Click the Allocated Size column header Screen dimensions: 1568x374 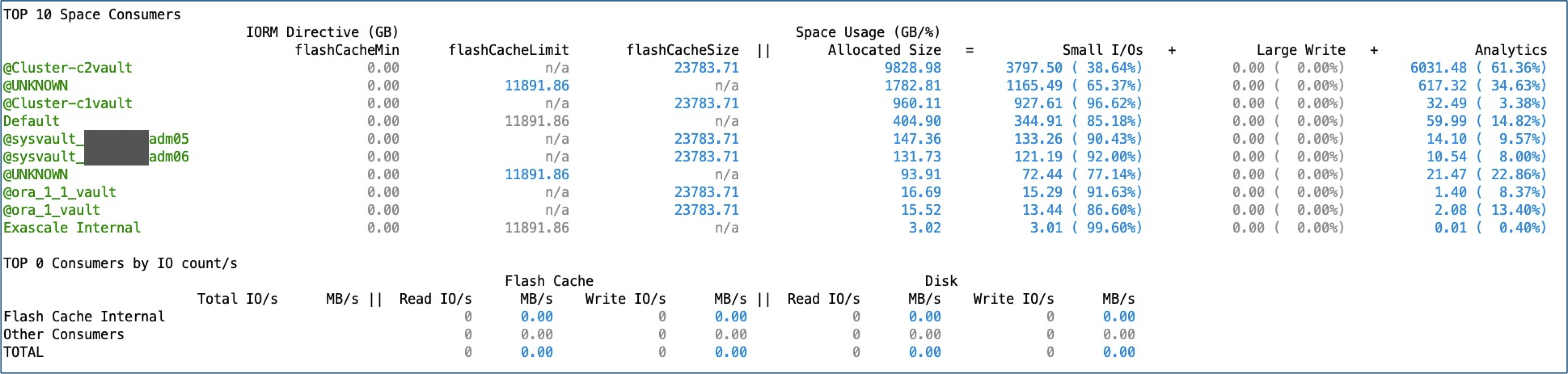884,50
